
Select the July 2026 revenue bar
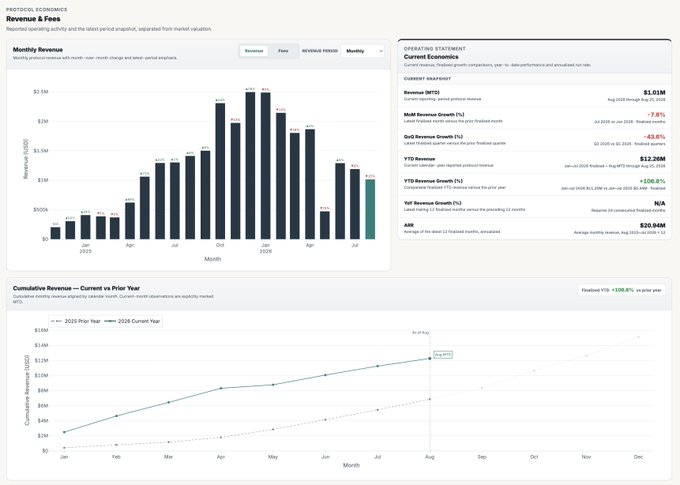355,204
